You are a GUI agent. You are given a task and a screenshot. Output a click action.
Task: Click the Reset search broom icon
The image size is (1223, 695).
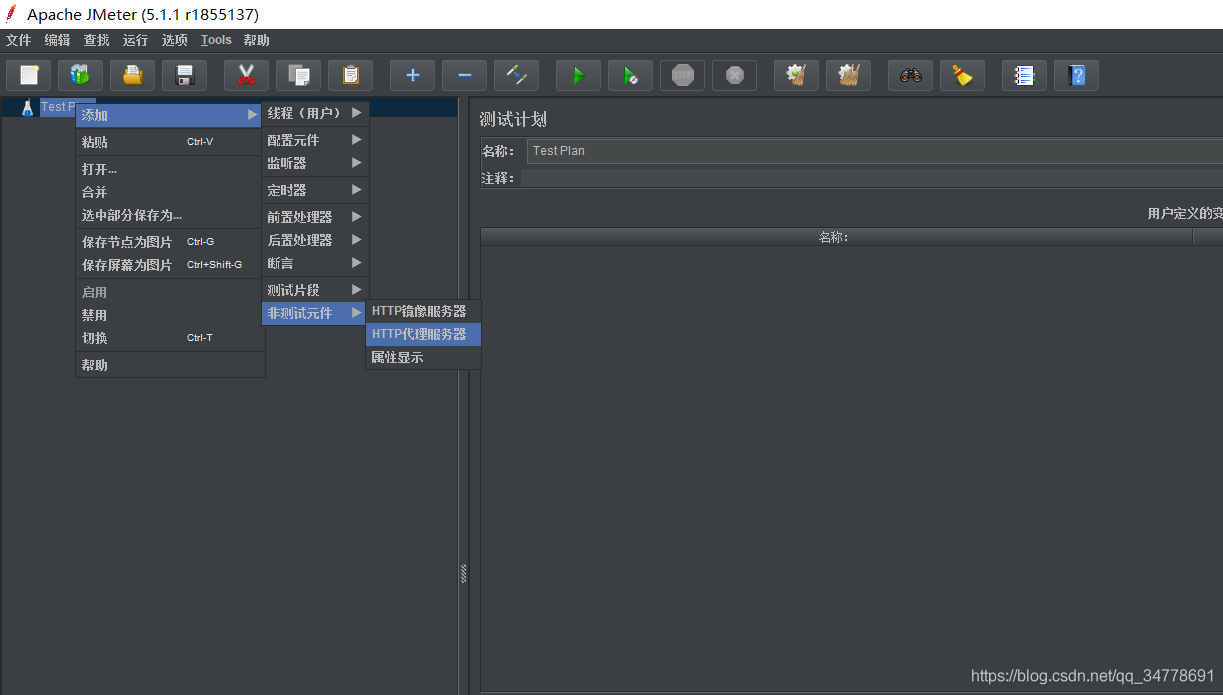coord(962,75)
